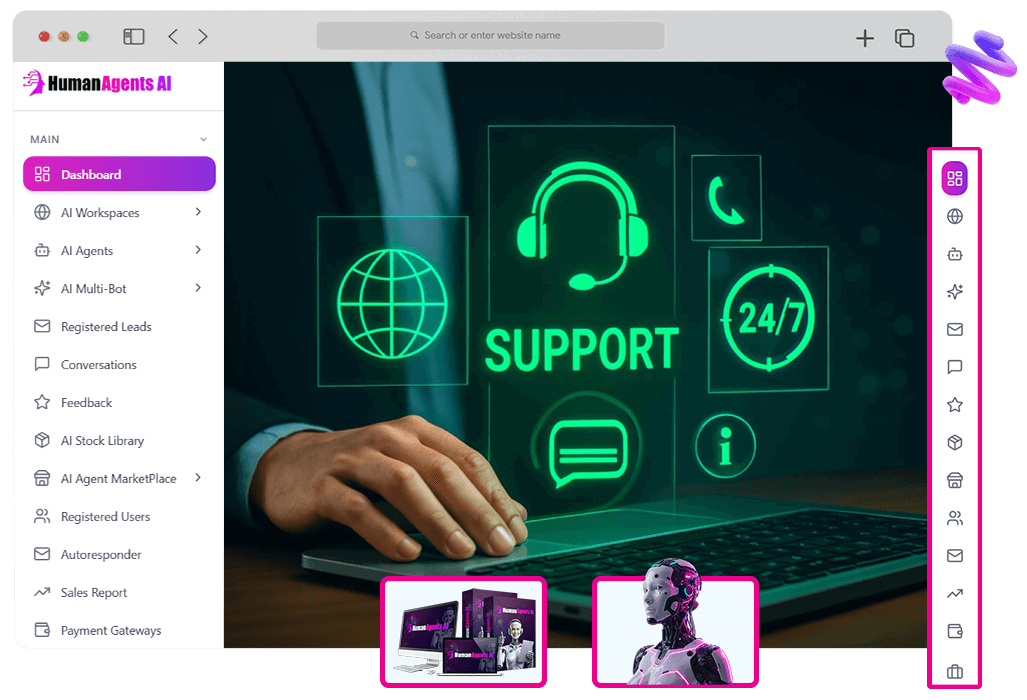Image resolution: width=1027 pixels, height=700 pixels.
Task: Expand the AI Workspaces submenu arrow
Action: 198,212
